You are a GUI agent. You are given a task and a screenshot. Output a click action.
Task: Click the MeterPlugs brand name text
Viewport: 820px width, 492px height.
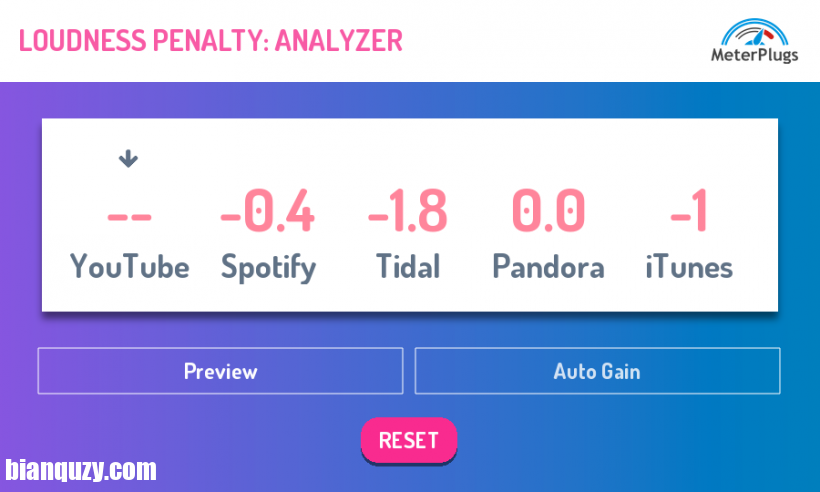pos(754,55)
